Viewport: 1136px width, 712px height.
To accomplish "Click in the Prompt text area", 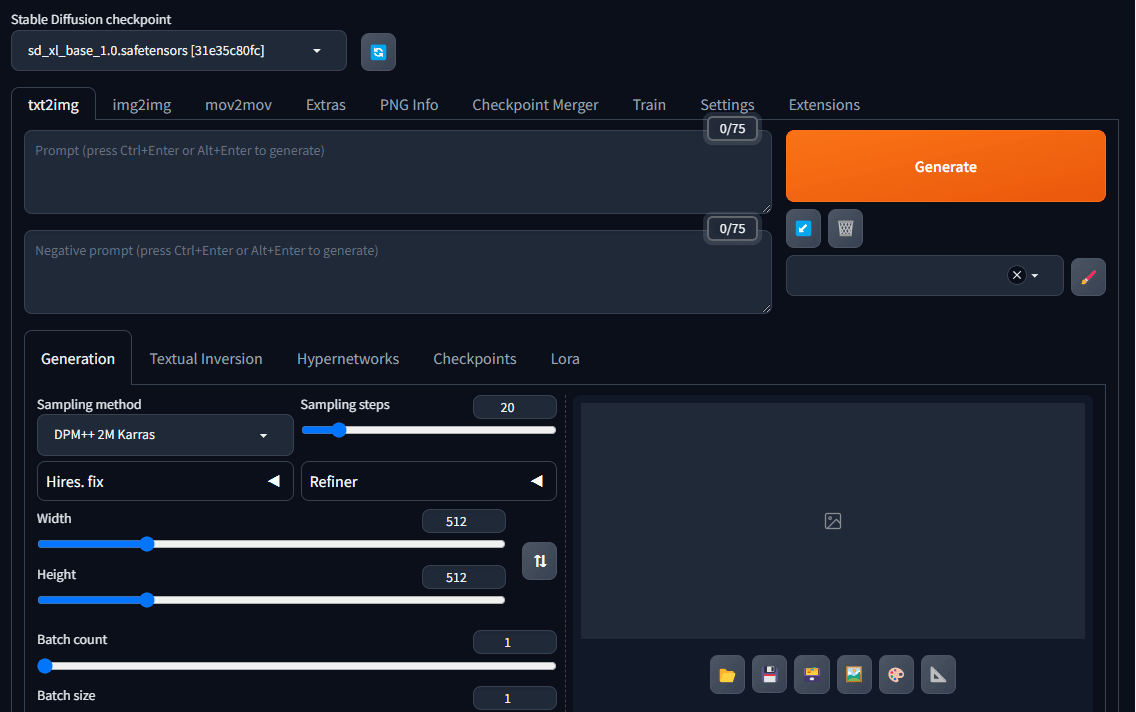I will 398,172.
